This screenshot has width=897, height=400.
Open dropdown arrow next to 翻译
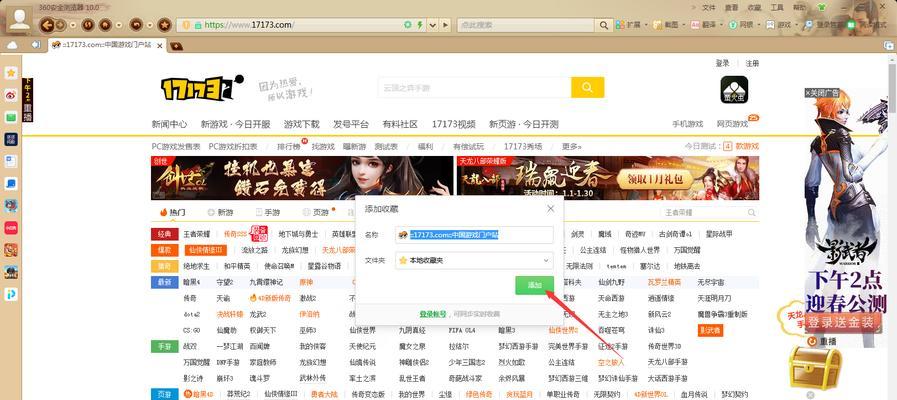click(721, 25)
